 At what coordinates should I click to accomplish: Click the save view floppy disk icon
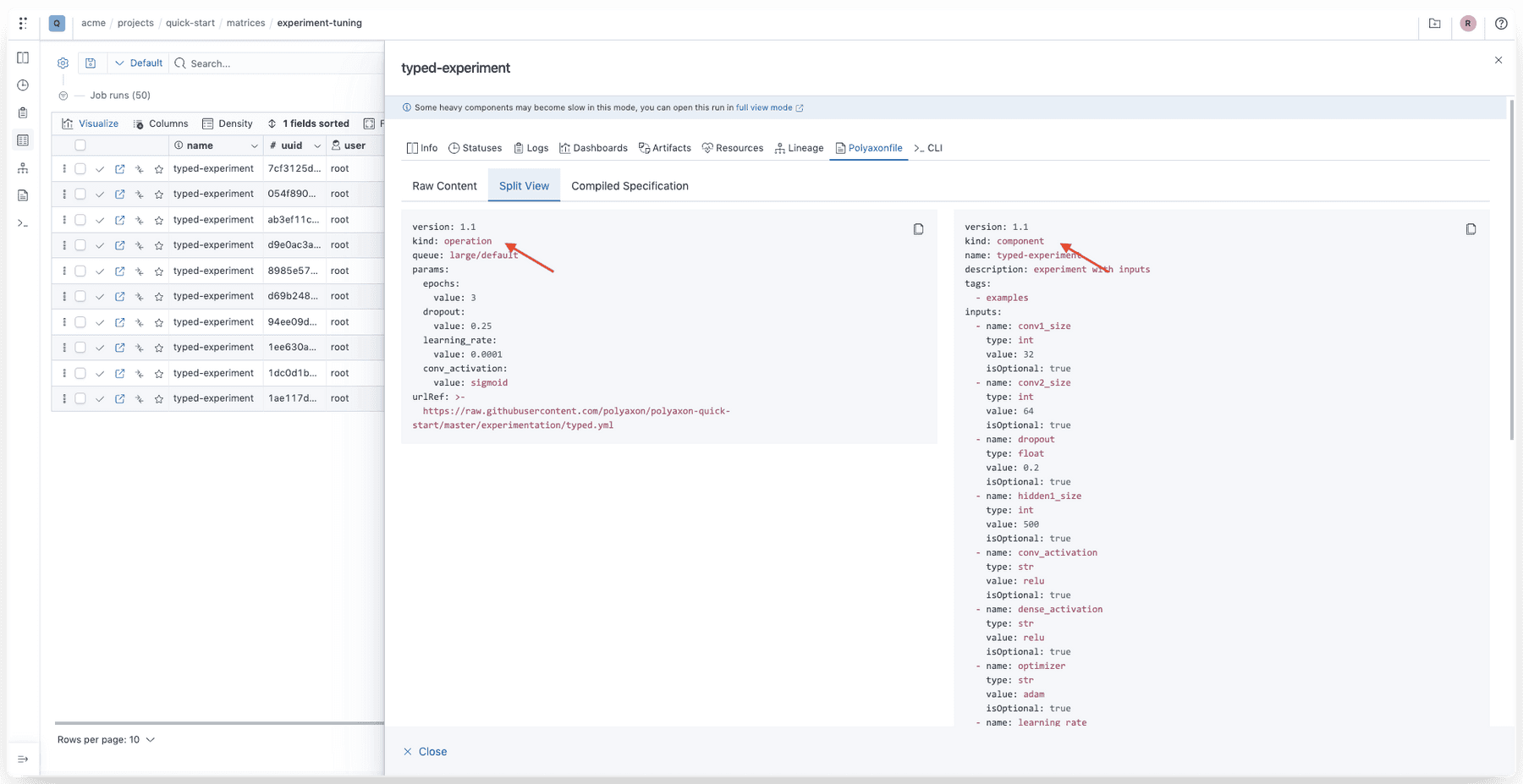point(91,63)
